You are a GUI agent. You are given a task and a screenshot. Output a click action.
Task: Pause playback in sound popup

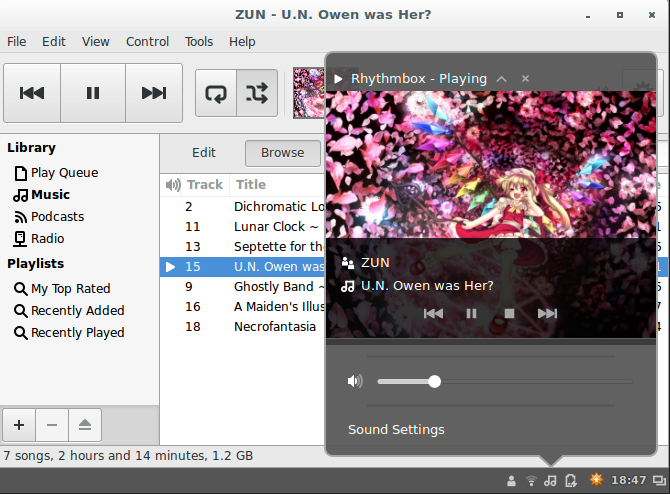471,314
